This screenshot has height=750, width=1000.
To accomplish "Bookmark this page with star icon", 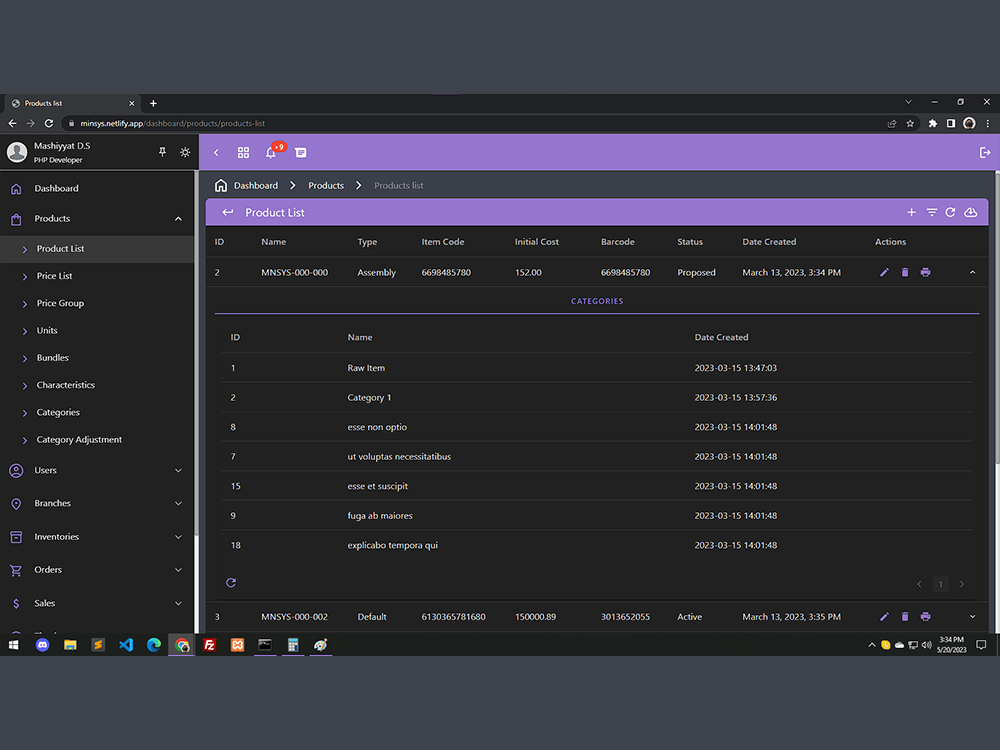I will [x=910, y=124].
